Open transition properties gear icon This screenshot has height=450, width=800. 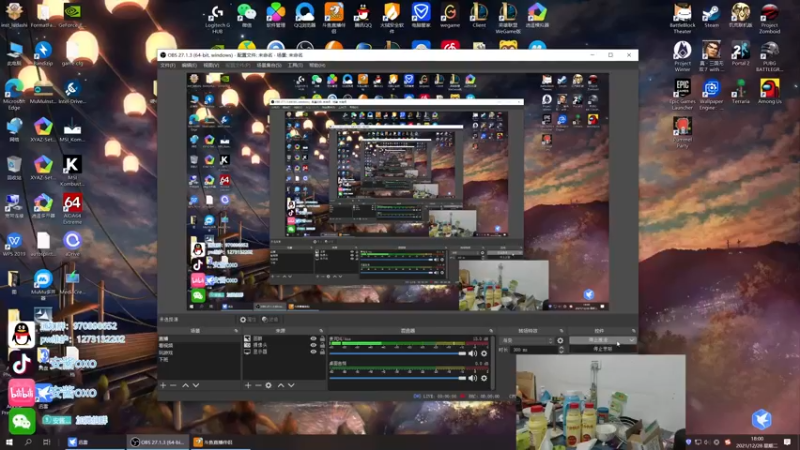click(x=560, y=340)
